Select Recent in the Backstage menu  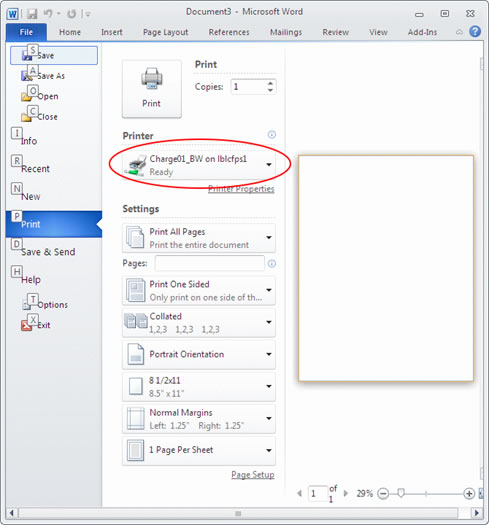click(x=54, y=168)
